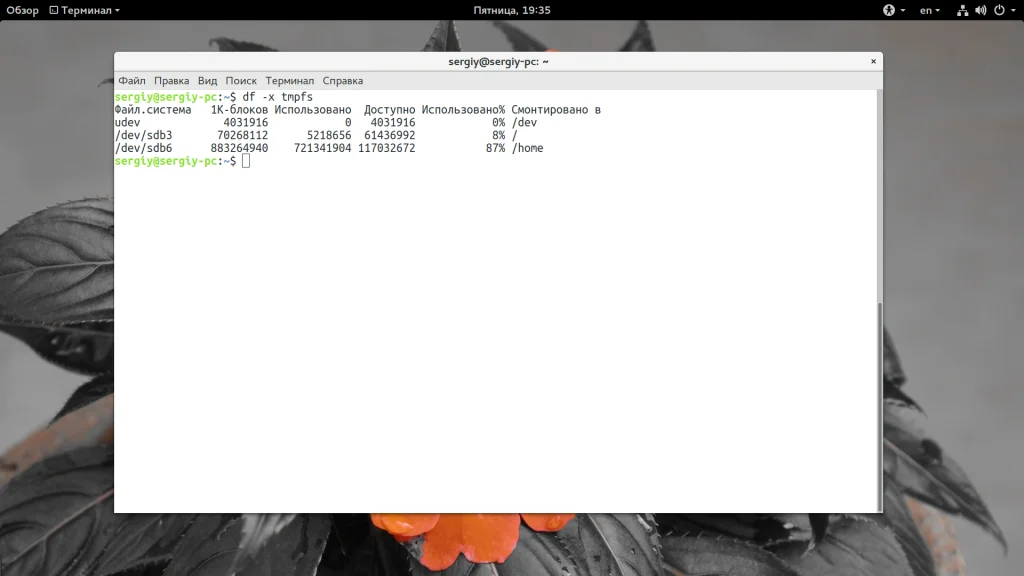Expand the en keyboard layout dropdown
Viewport: 1024px width, 576px height.
(930, 10)
